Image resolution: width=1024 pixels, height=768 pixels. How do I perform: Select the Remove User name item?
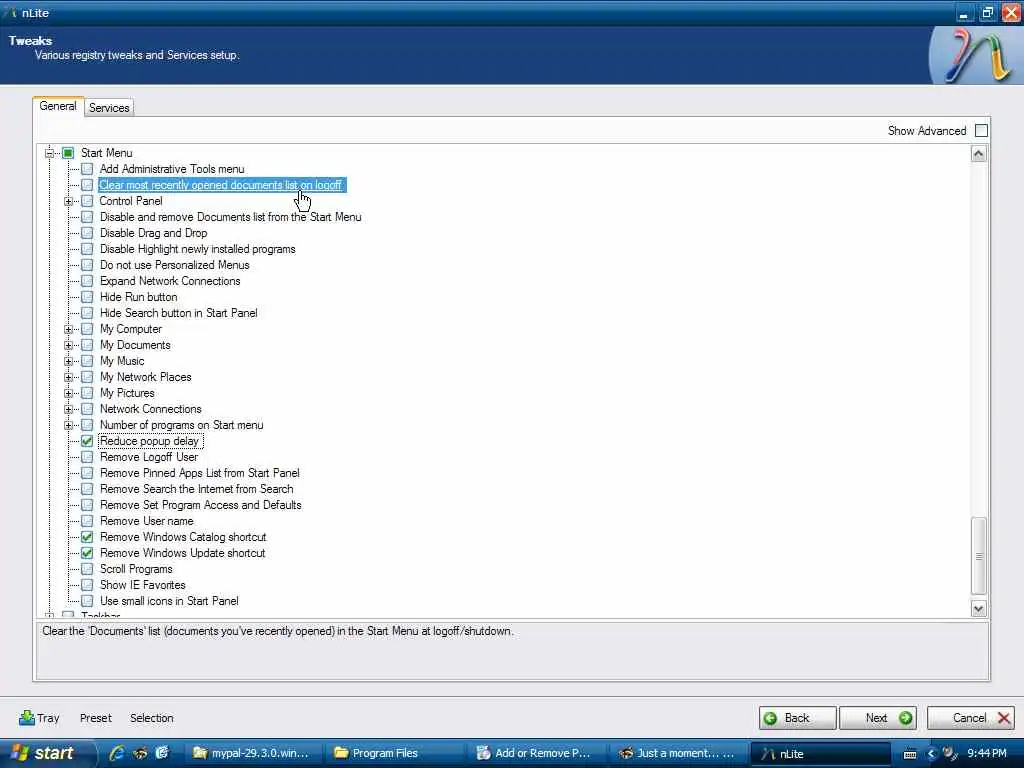pos(147,521)
